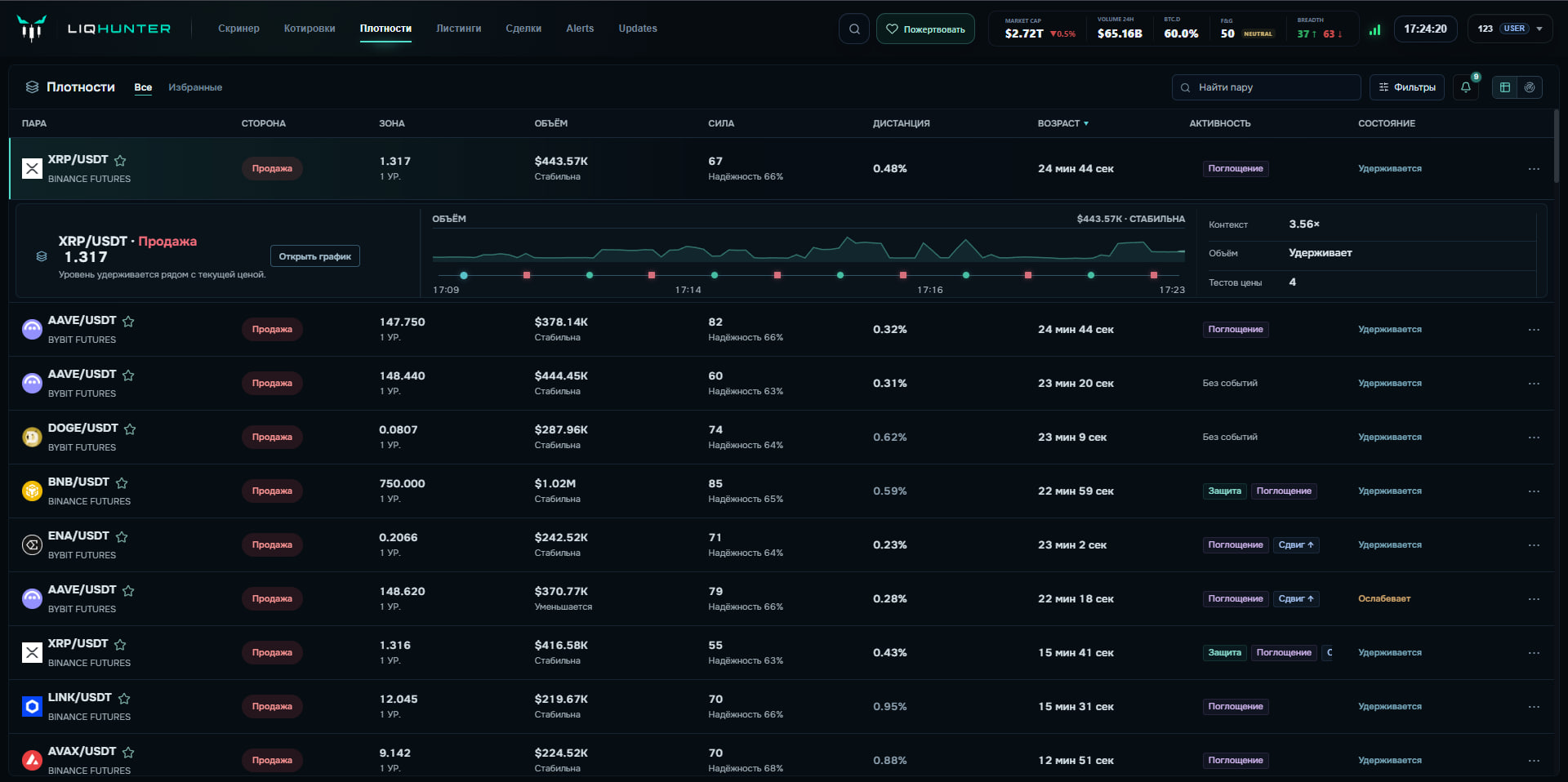The height and width of the screenshot is (782, 1568).
Task: Favorite the XRP/USDT 1.317 row star
Action: tap(120, 160)
